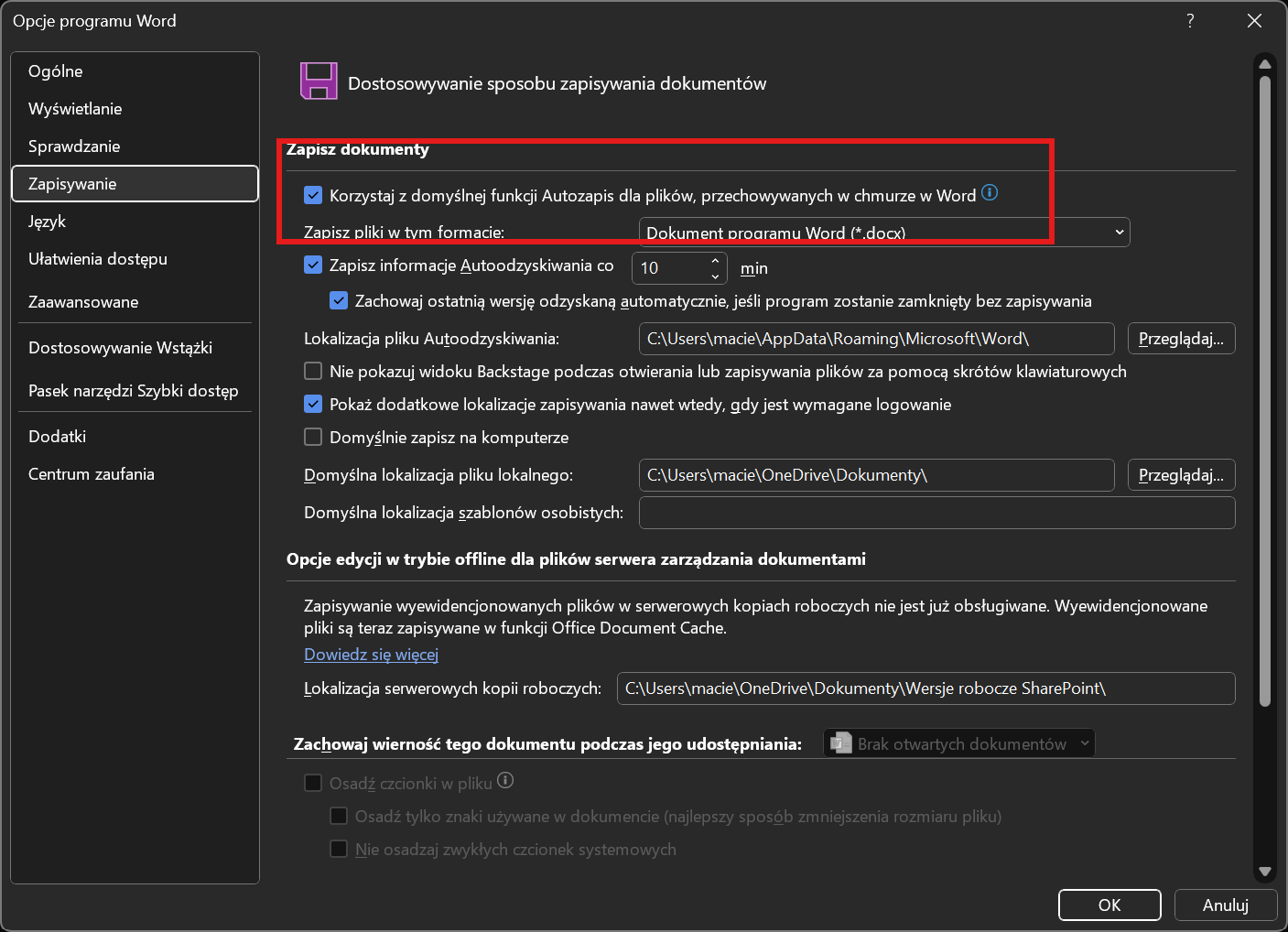Screen dimensions: 1288x932
Task: Click the 'Dowiedz się więcej' link
Action: [371, 655]
